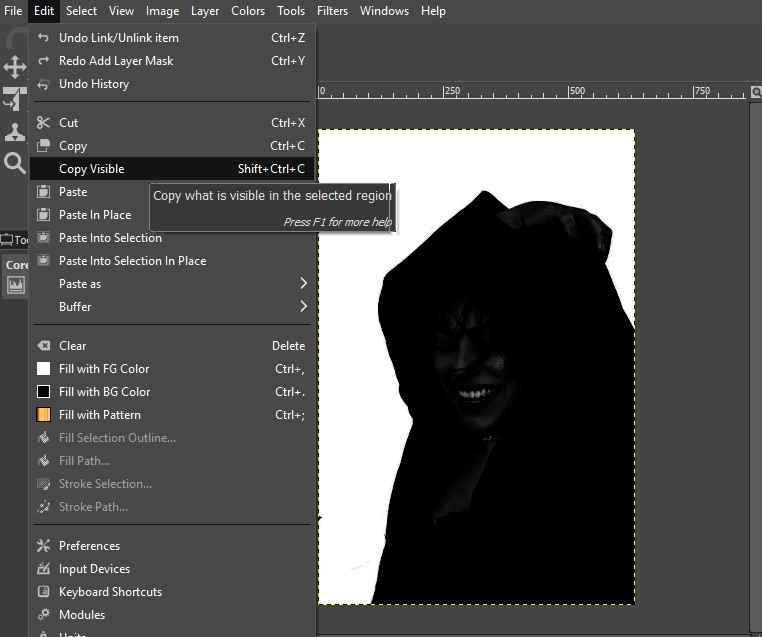This screenshot has height=637, width=762.
Task: Click the Modules gear icon
Action: pos(43,614)
